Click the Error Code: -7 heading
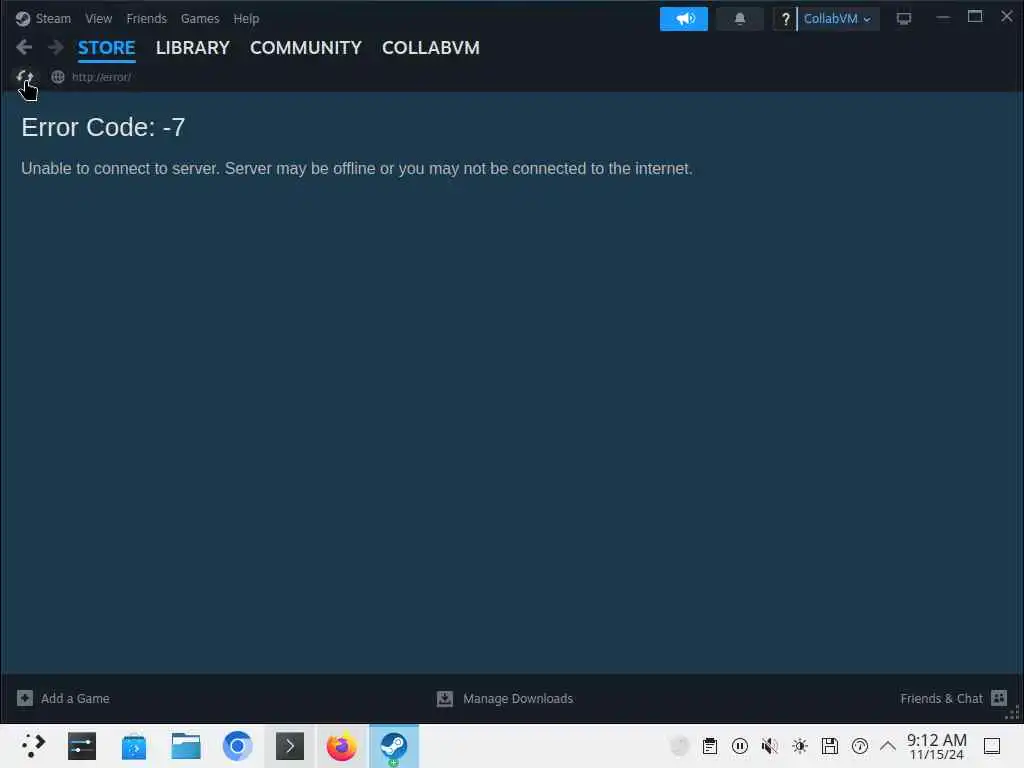The image size is (1024, 768). pos(103,127)
